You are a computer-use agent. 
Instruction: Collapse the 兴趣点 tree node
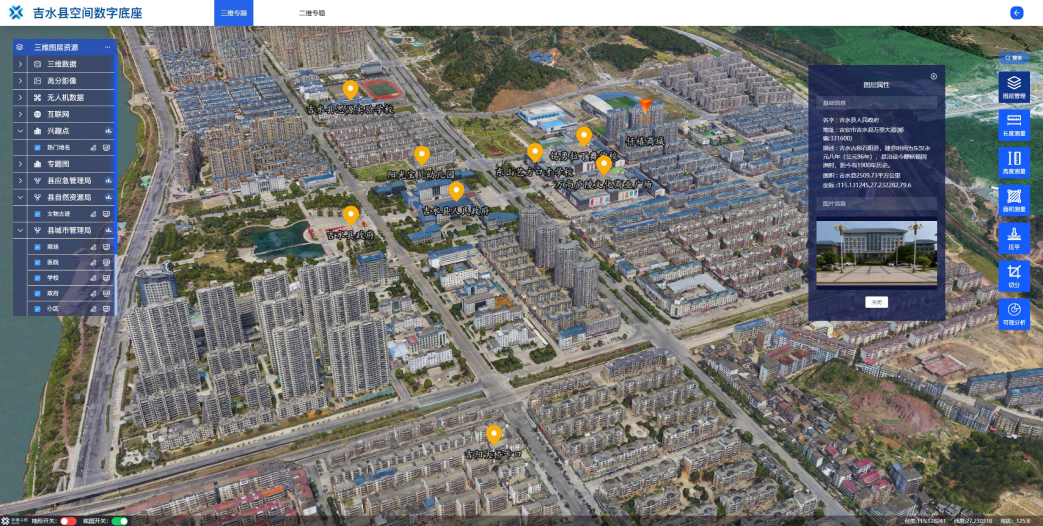(21, 131)
